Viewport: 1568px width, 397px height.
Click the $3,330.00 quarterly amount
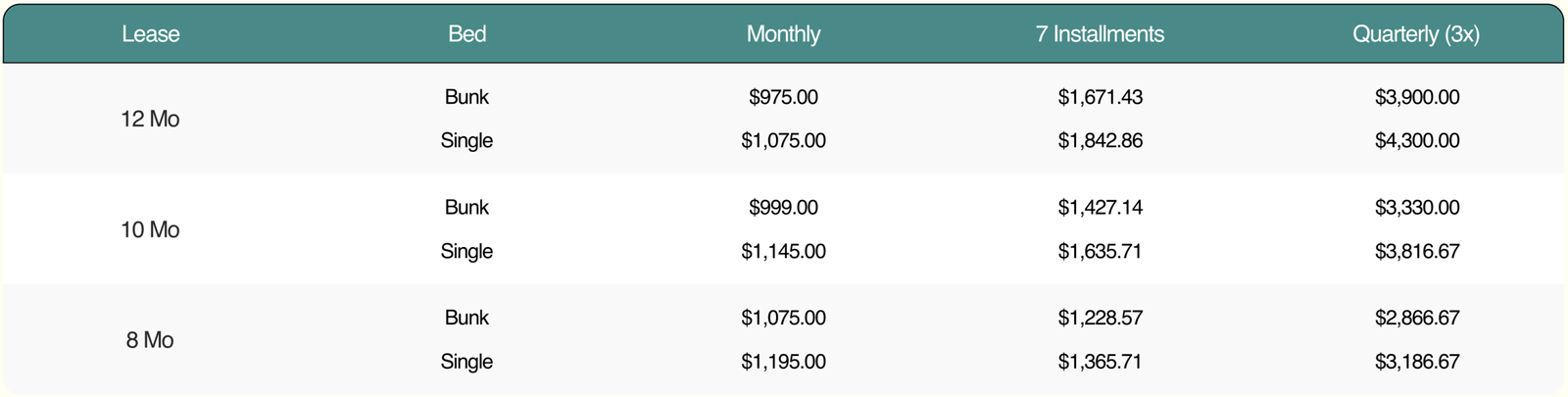[x=1416, y=208]
